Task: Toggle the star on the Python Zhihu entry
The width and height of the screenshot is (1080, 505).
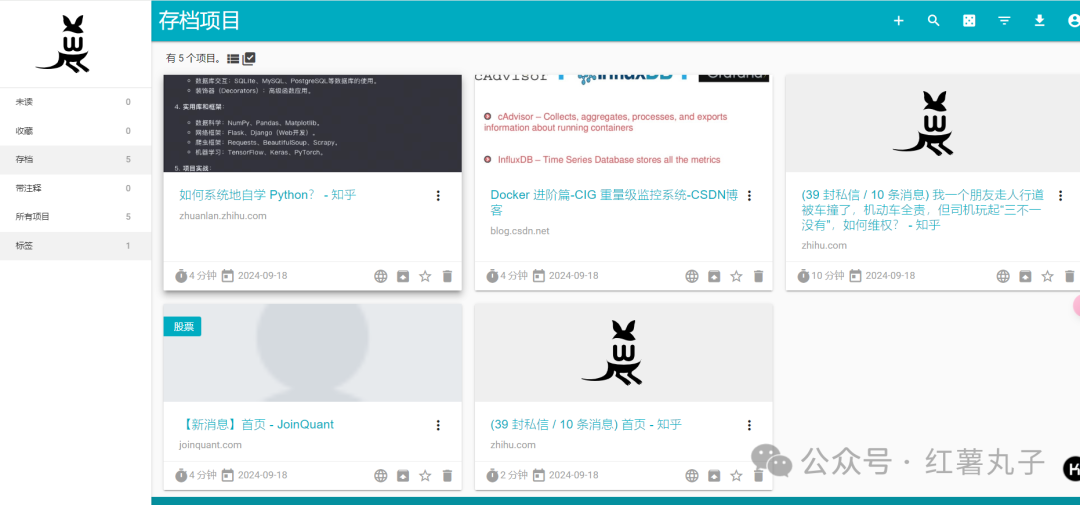Action: click(x=425, y=276)
